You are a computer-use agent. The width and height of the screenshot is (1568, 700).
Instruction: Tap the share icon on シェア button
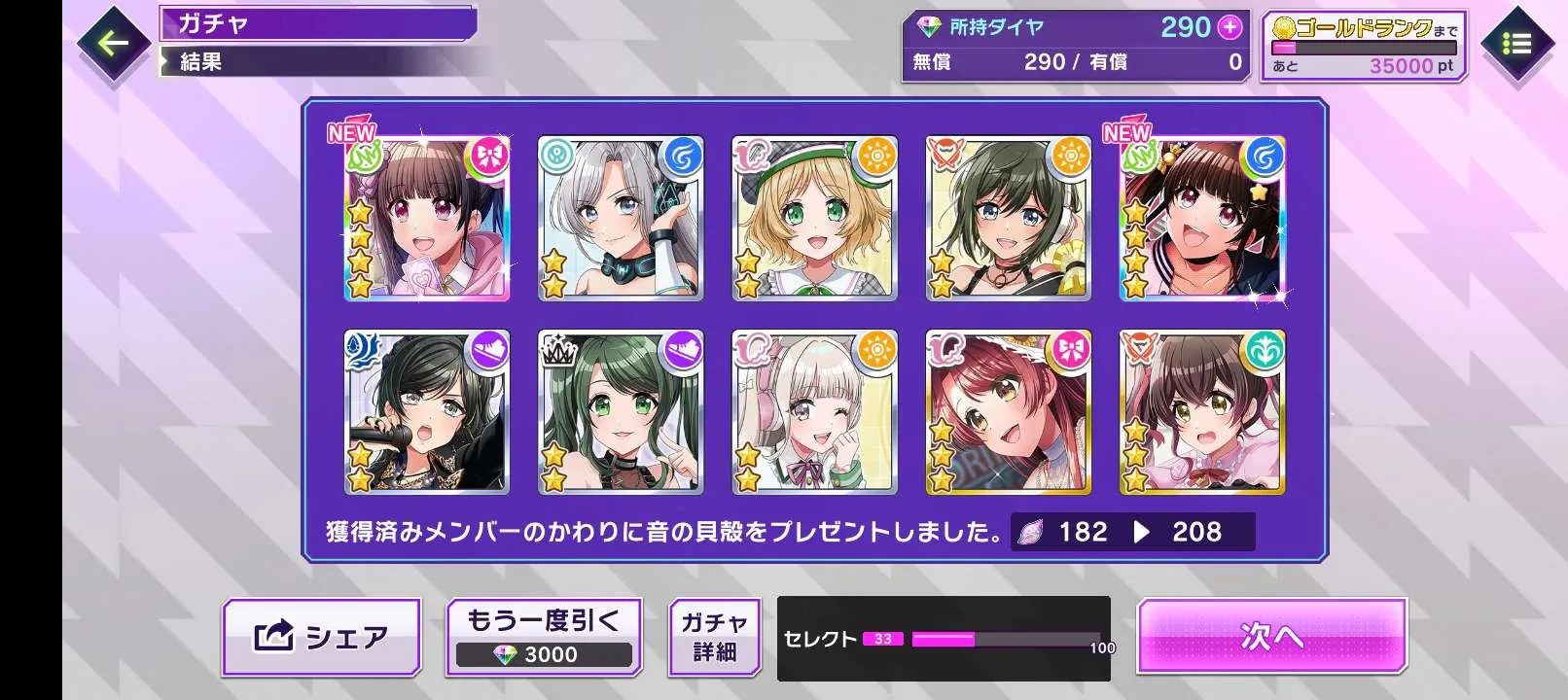click(273, 637)
